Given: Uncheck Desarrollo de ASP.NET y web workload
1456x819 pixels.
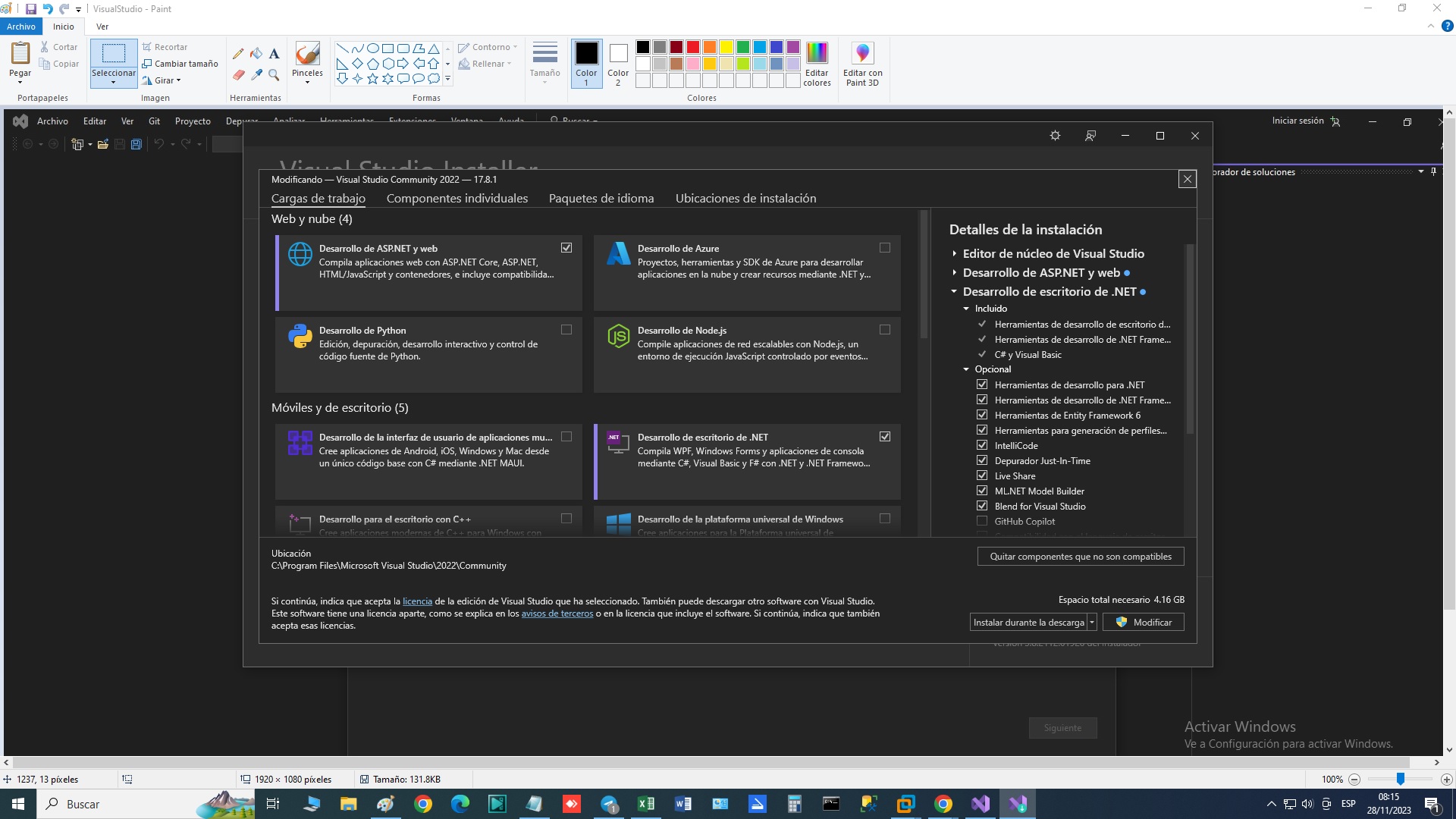Looking at the screenshot, I should pos(566,248).
